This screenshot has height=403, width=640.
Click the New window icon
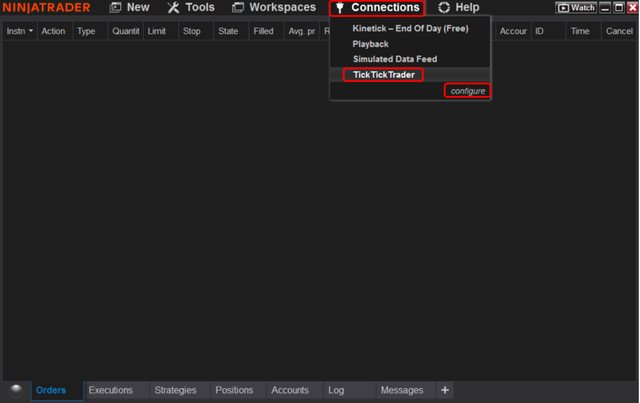coord(116,7)
